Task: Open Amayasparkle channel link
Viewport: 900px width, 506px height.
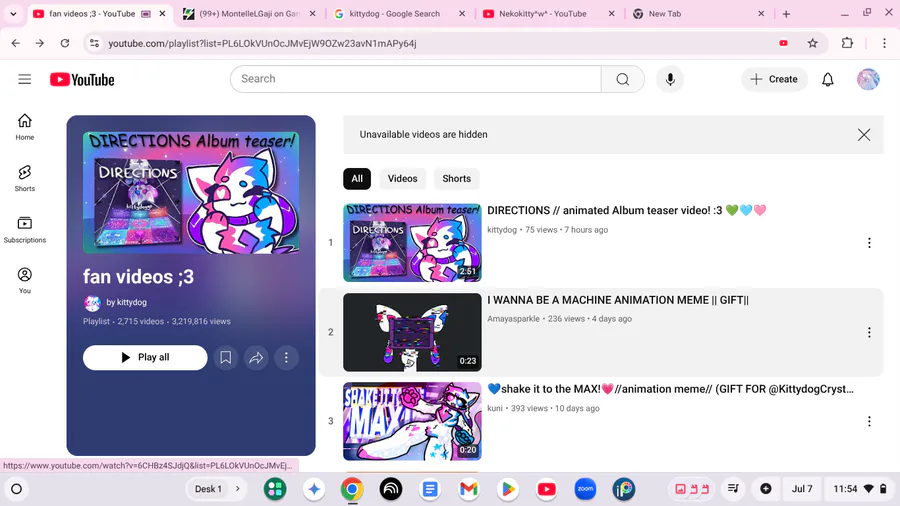Action: 513,319
